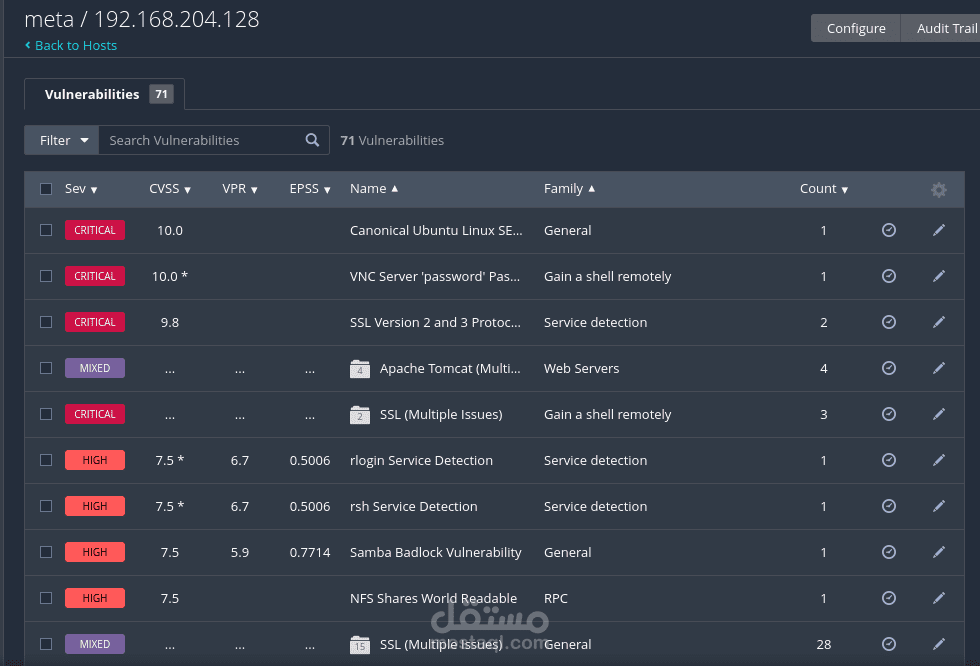Click edit pencil for critical SSL group with count 3

click(x=939, y=414)
